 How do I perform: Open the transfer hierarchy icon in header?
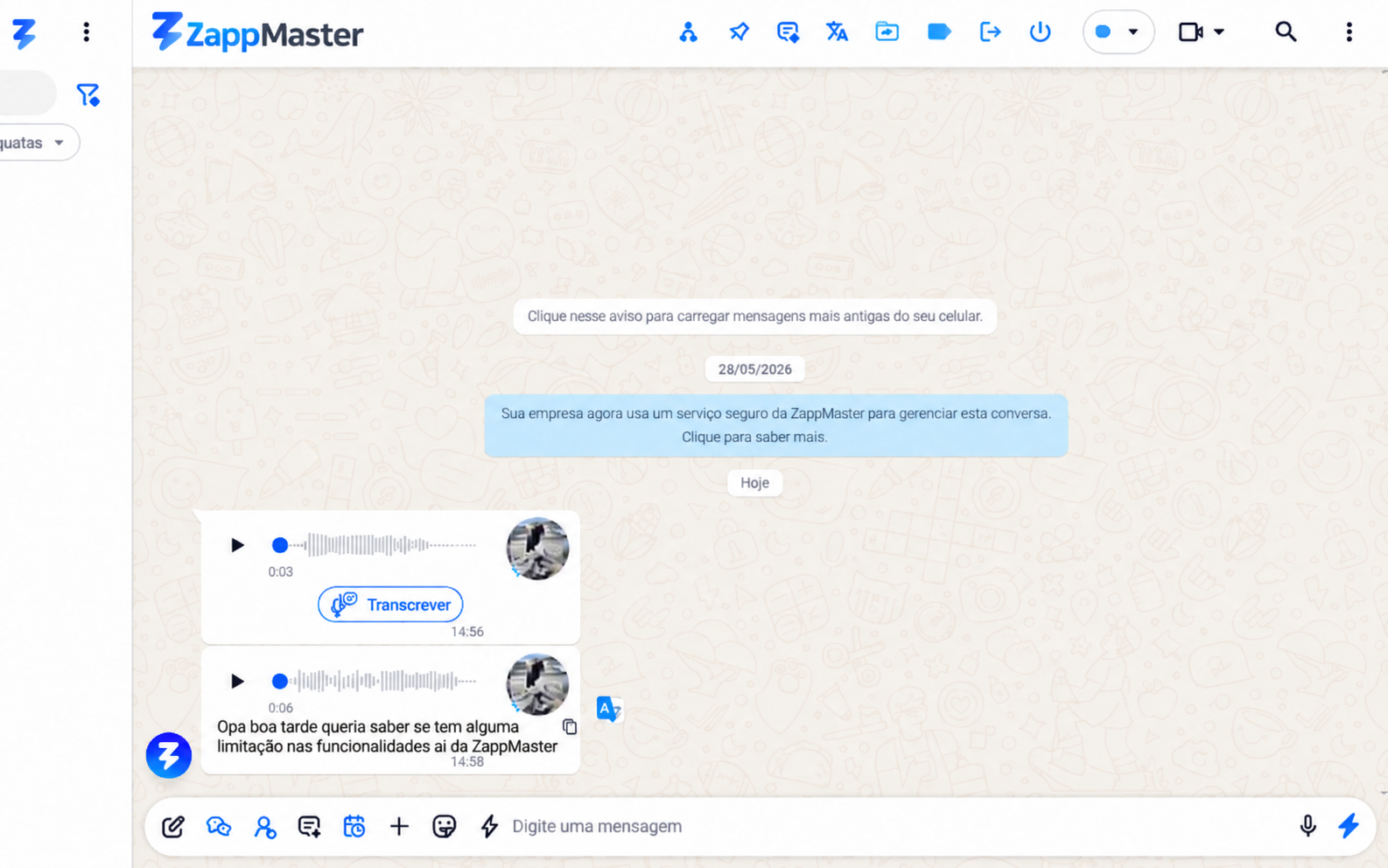(688, 32)
